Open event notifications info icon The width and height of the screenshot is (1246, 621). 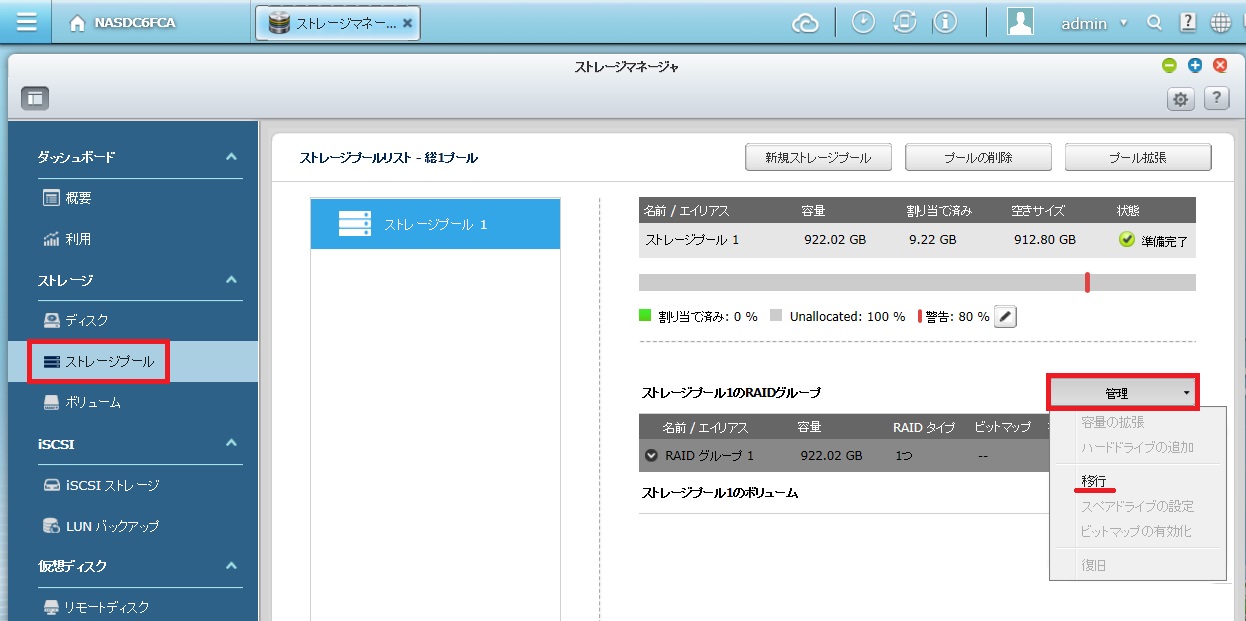tap(944, 22)
